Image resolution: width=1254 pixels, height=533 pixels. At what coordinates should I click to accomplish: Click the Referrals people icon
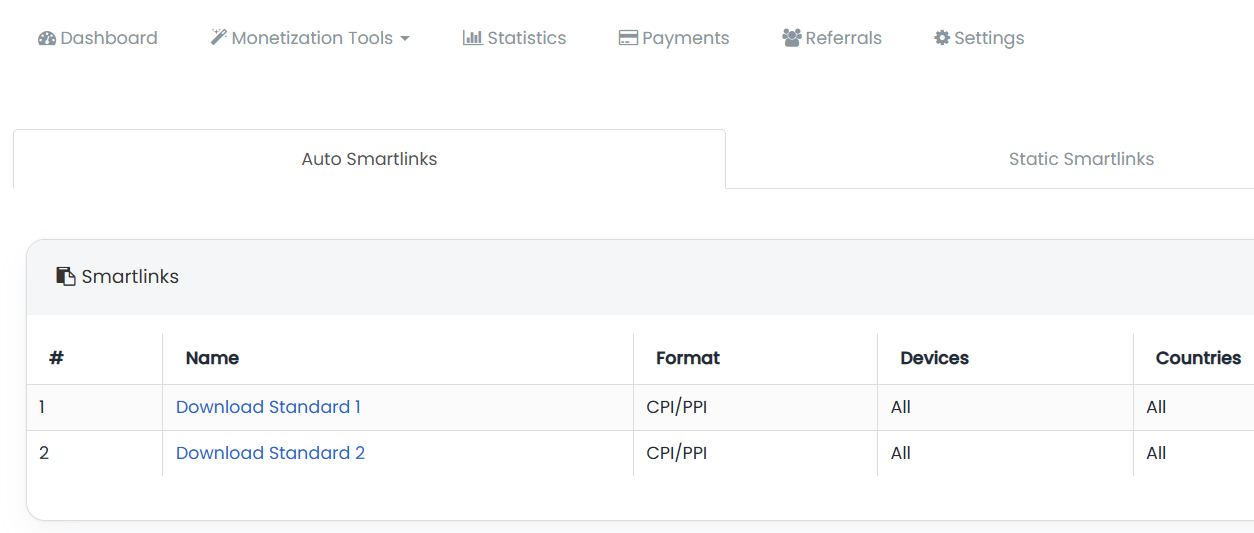pos(792,38)
